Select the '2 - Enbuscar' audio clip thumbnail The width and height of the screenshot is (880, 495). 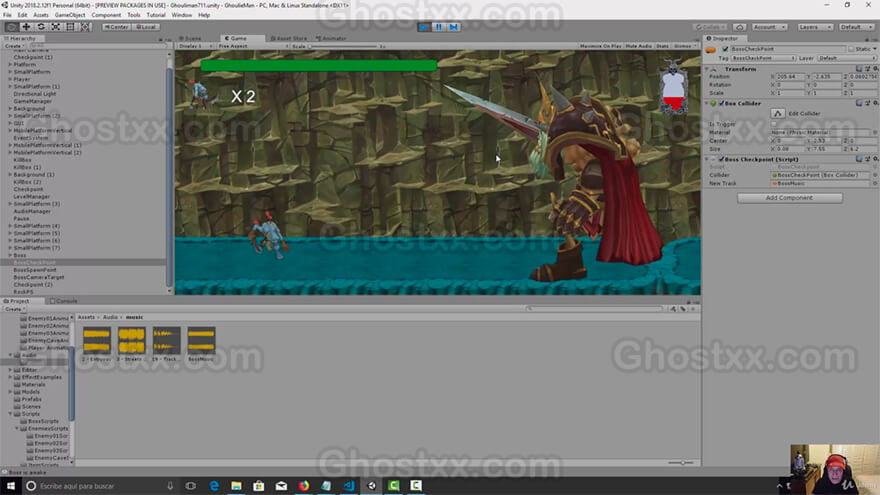click(97, 340)
